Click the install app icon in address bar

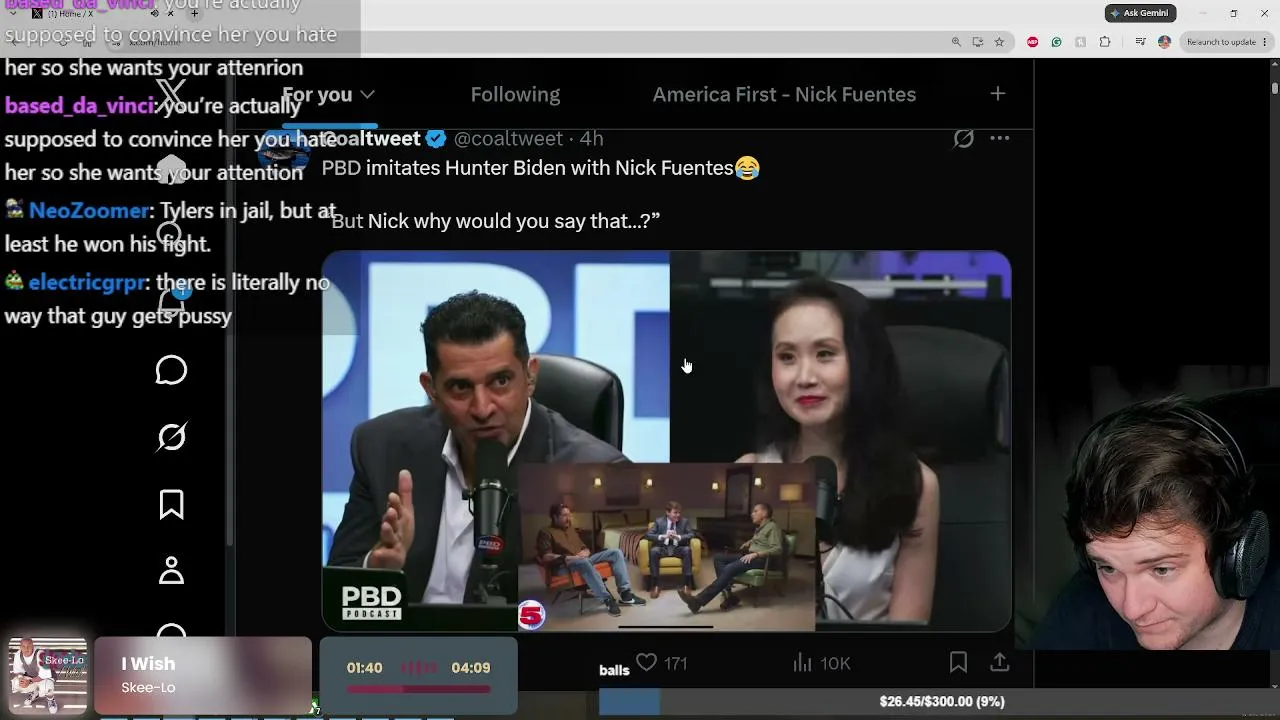coord(977,42)
